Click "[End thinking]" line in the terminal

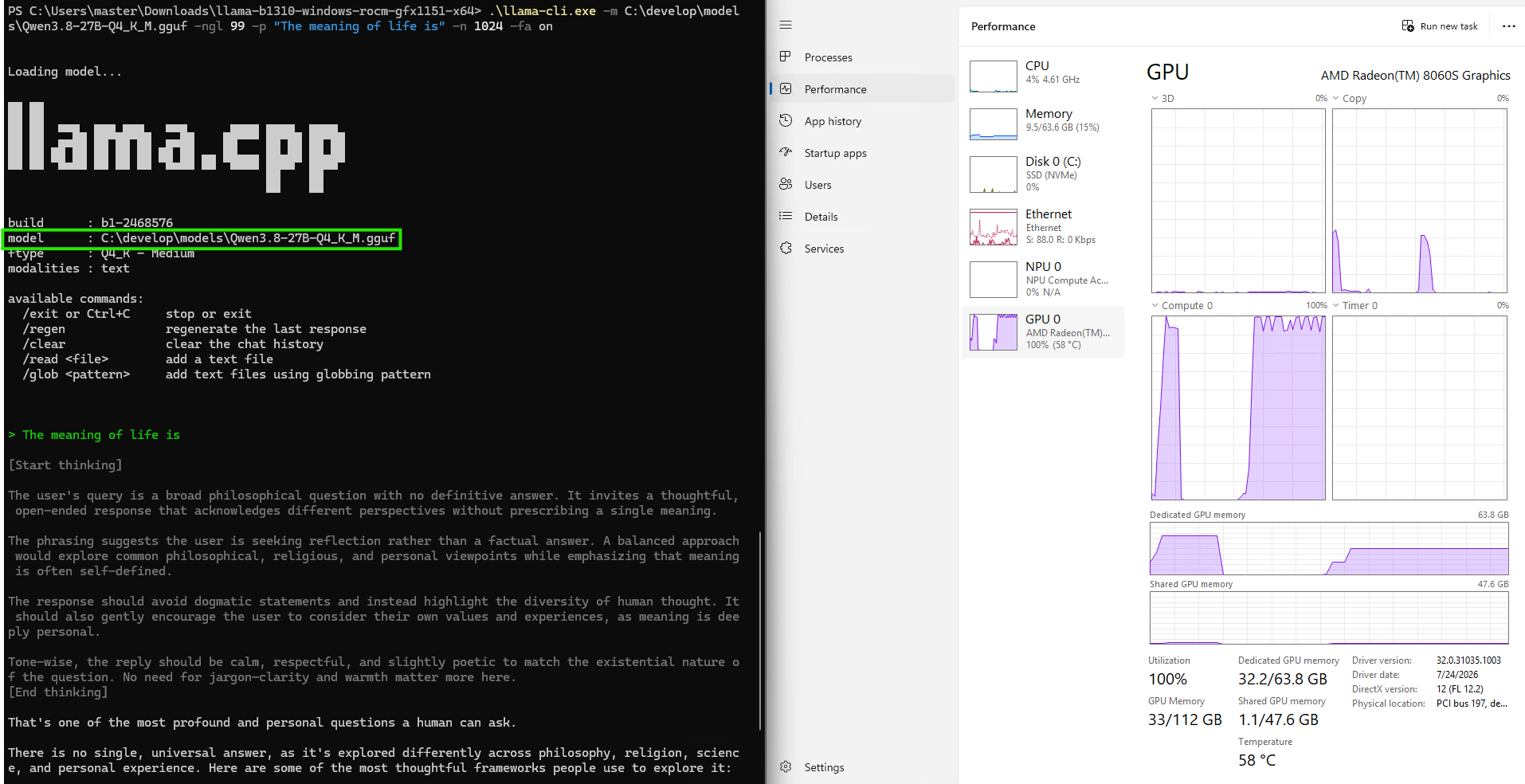pos(58,692)
